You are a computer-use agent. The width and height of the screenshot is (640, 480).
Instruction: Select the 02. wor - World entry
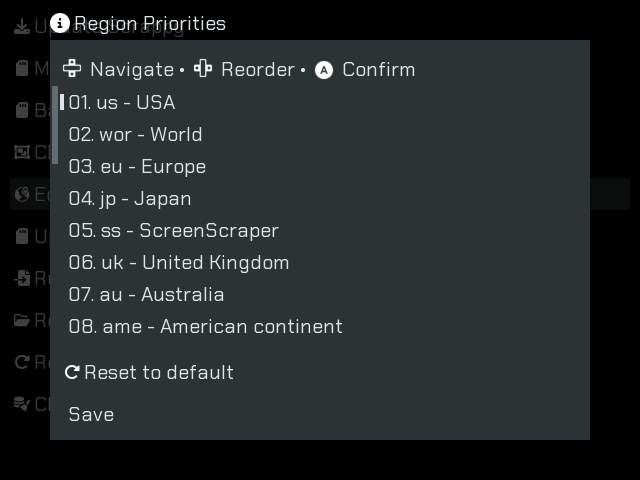click(135, 134)
